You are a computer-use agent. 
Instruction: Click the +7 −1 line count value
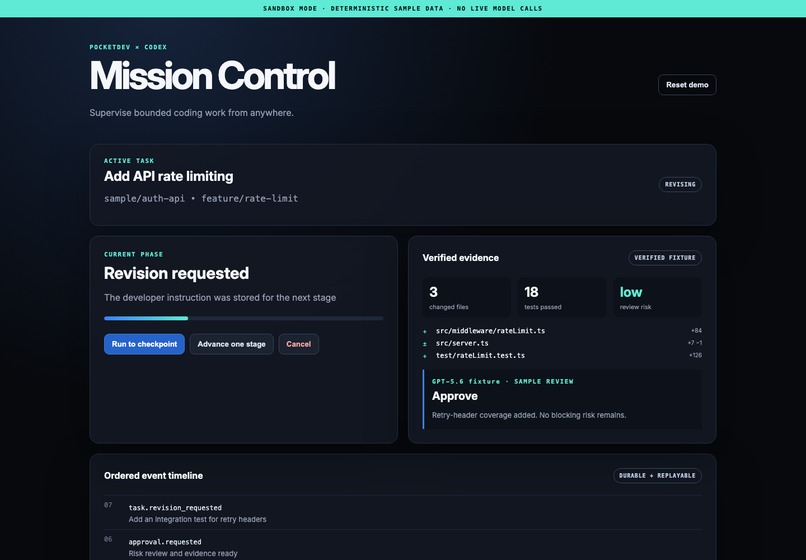695,343
